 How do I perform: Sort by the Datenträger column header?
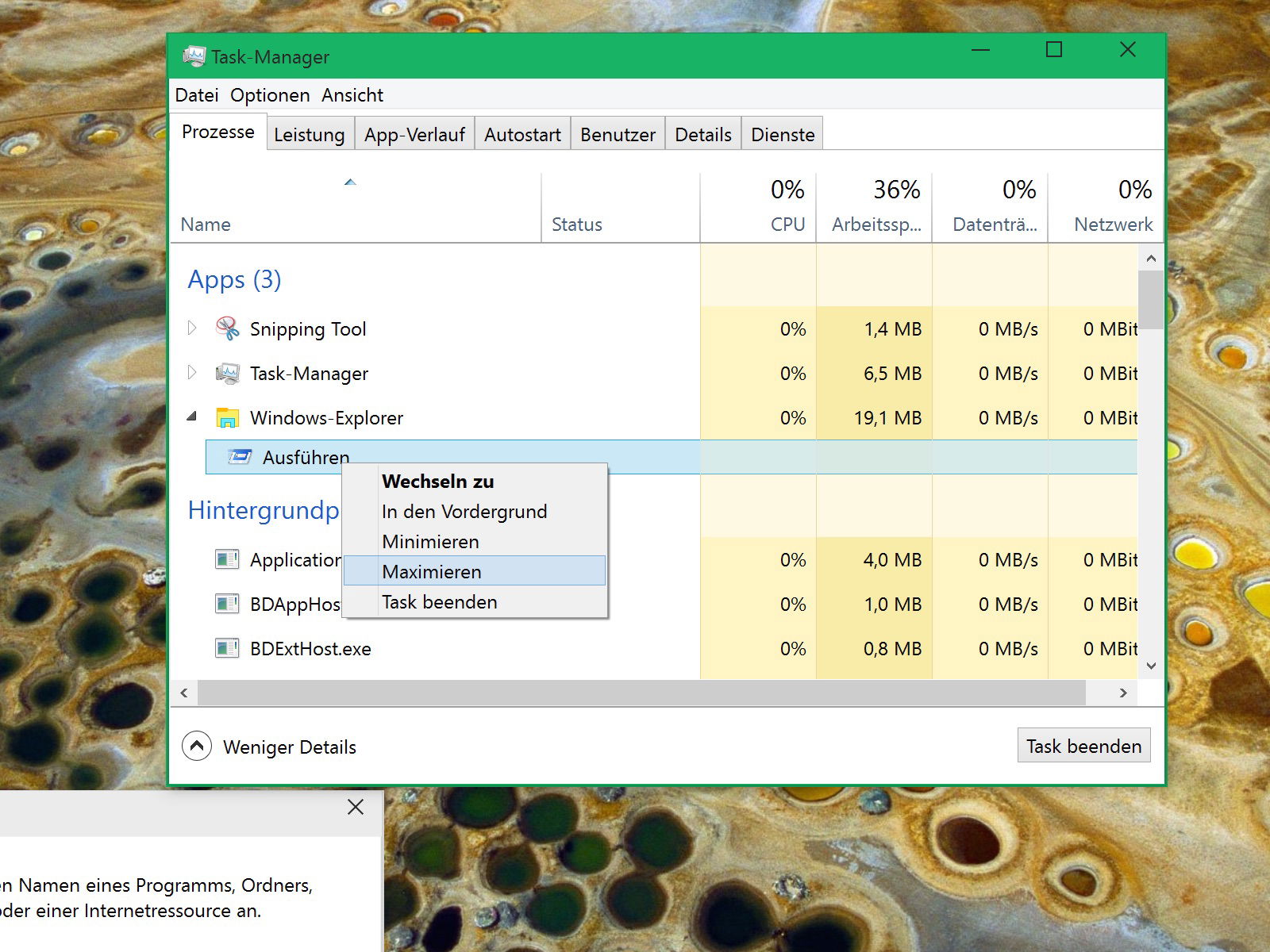990,208
